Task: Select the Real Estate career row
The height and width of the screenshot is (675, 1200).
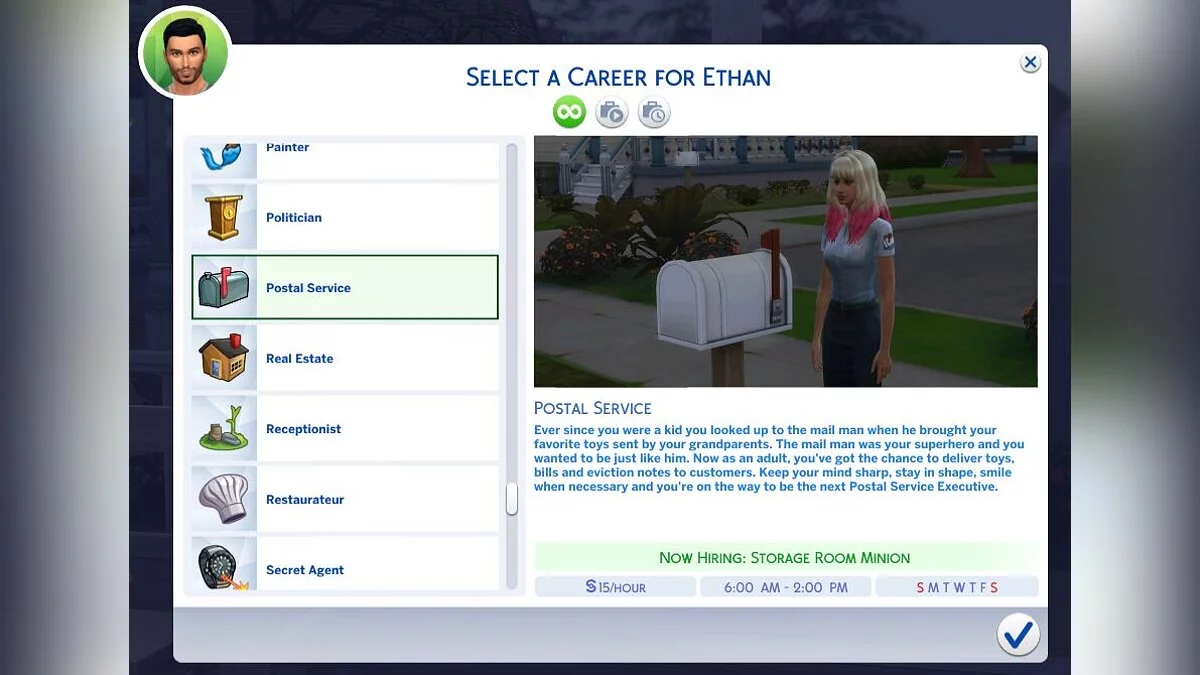Action: pyautogui.click(x=345, y=358)
